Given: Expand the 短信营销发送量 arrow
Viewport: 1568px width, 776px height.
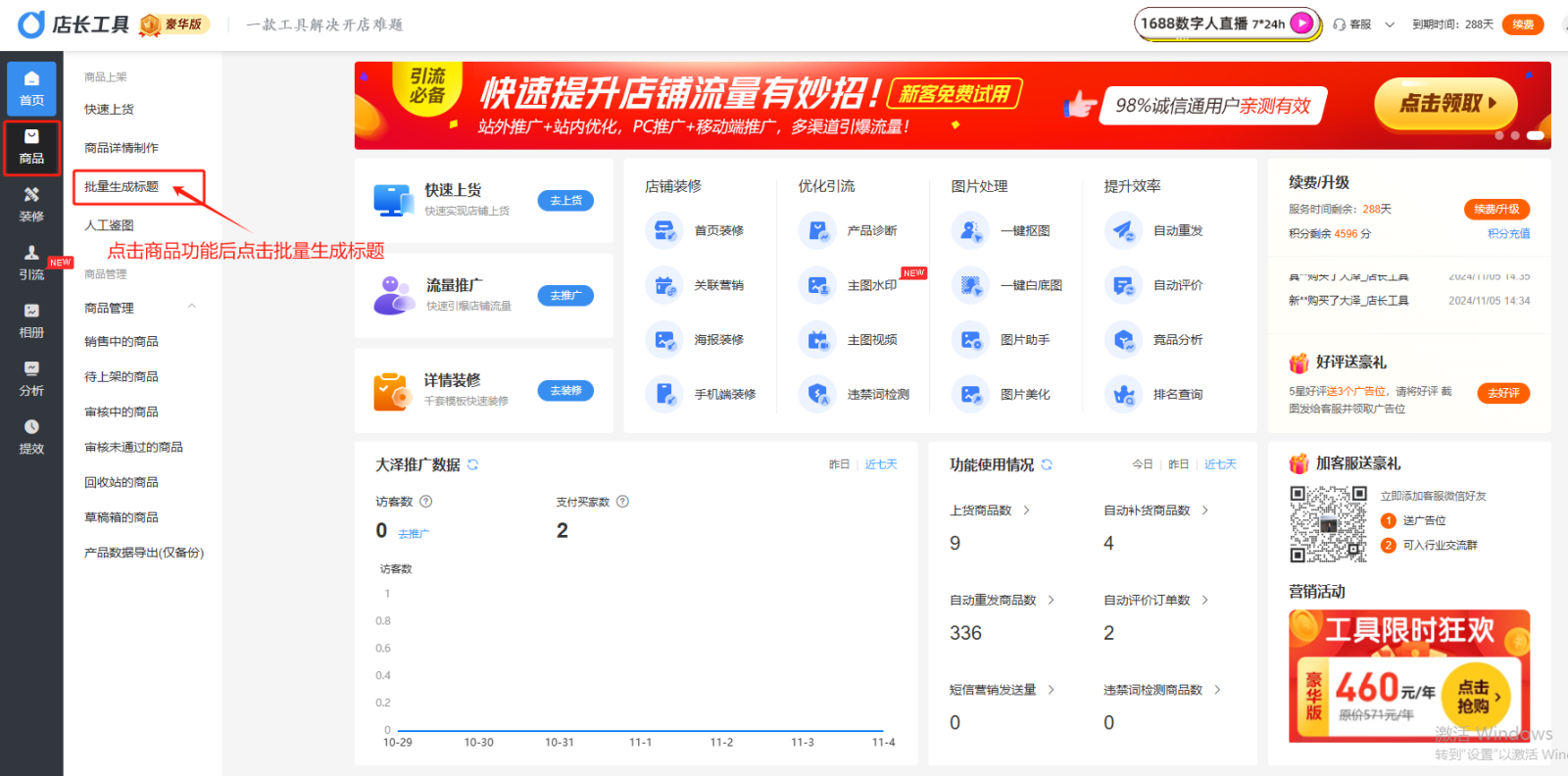Looking at the screenshot, I should [1051, 690].
